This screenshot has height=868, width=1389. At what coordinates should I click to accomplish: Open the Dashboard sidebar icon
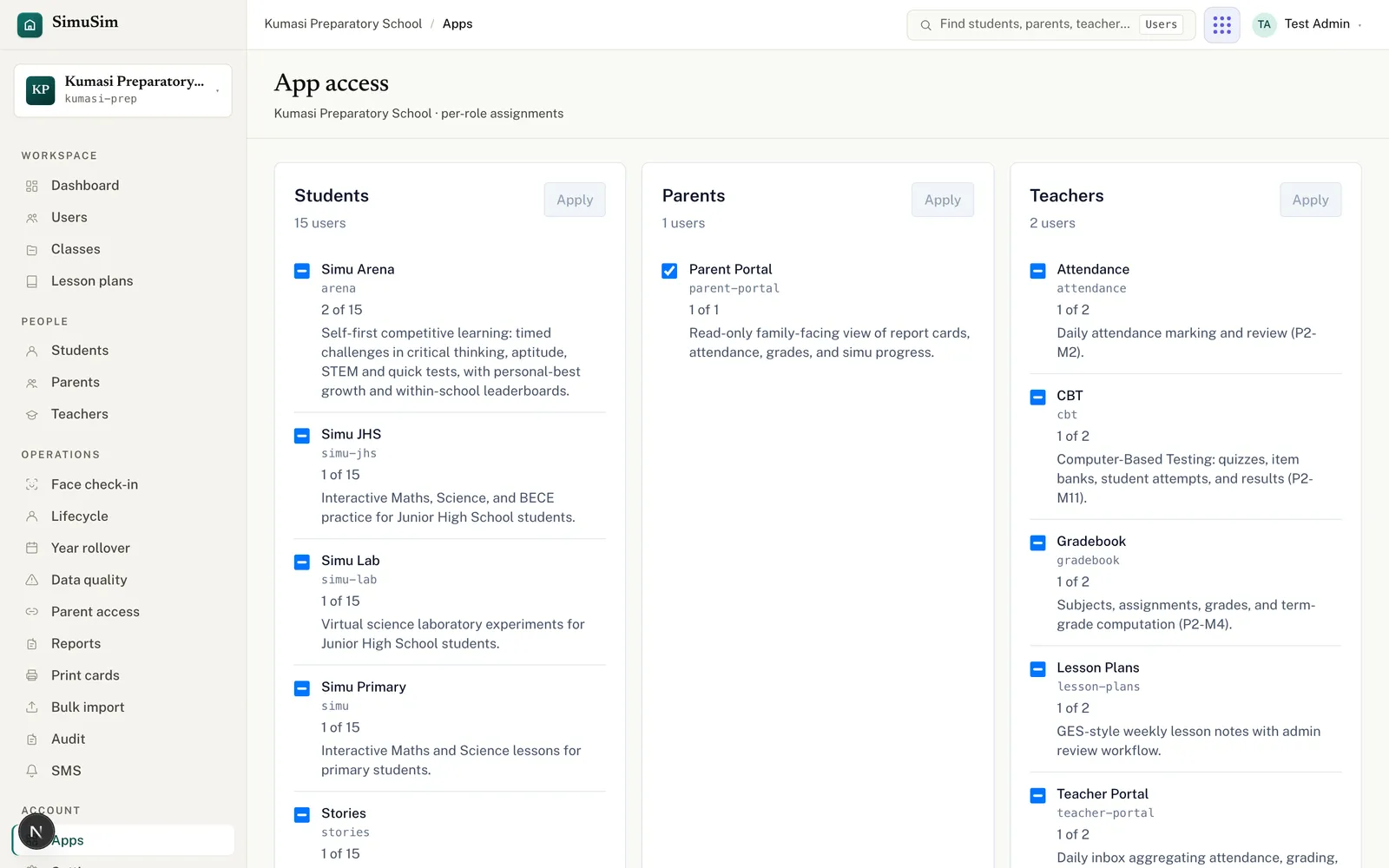point(32,186)
